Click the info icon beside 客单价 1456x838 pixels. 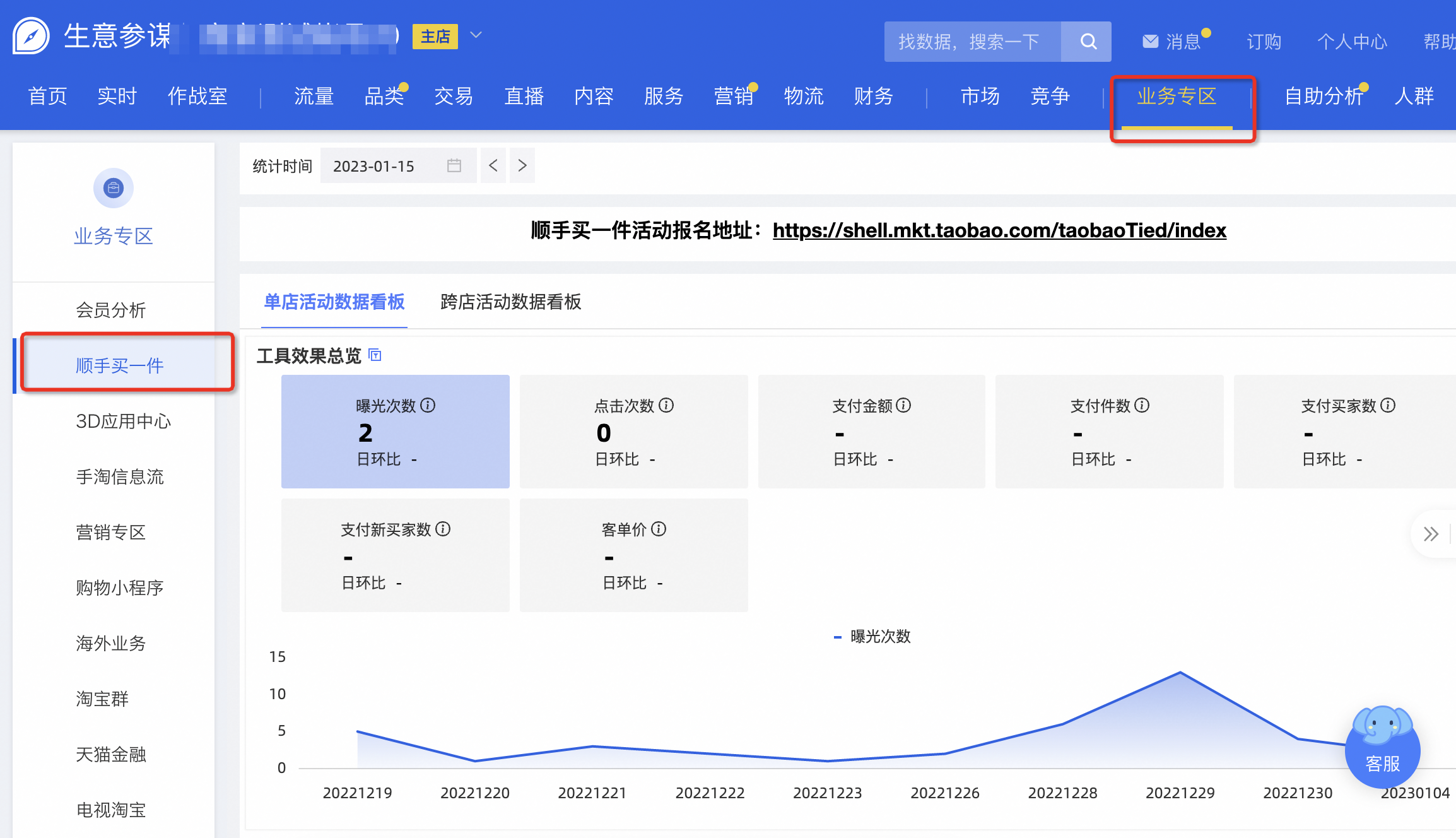point(659,529)
